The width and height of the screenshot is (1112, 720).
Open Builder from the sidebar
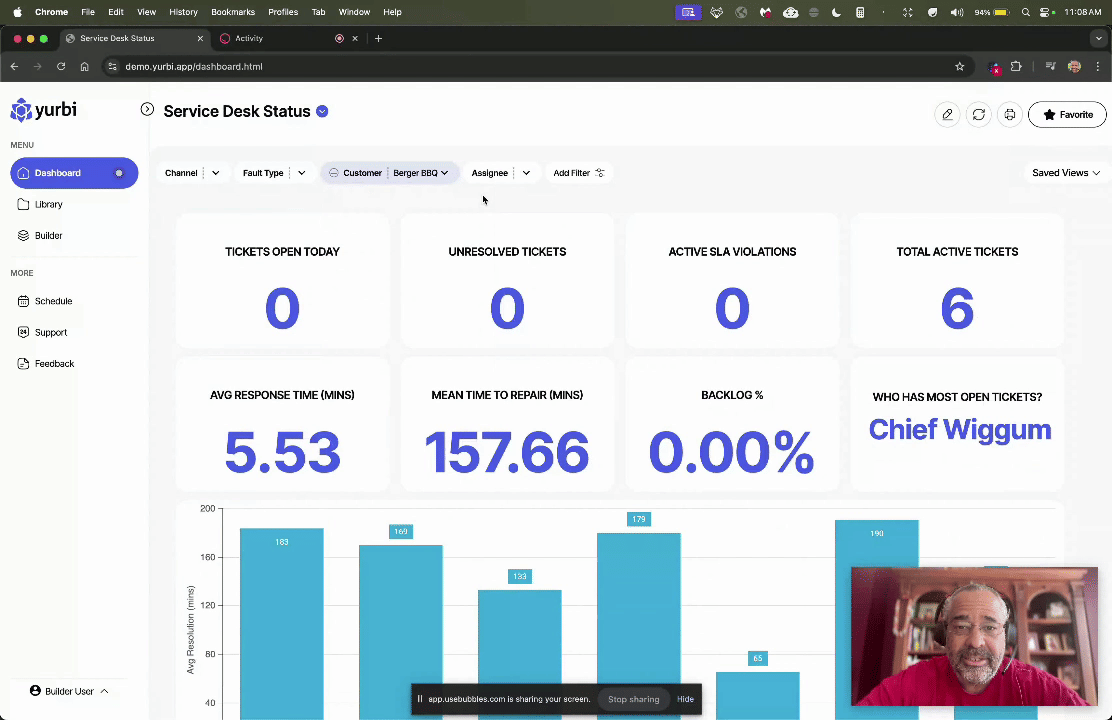click(48, 236)
